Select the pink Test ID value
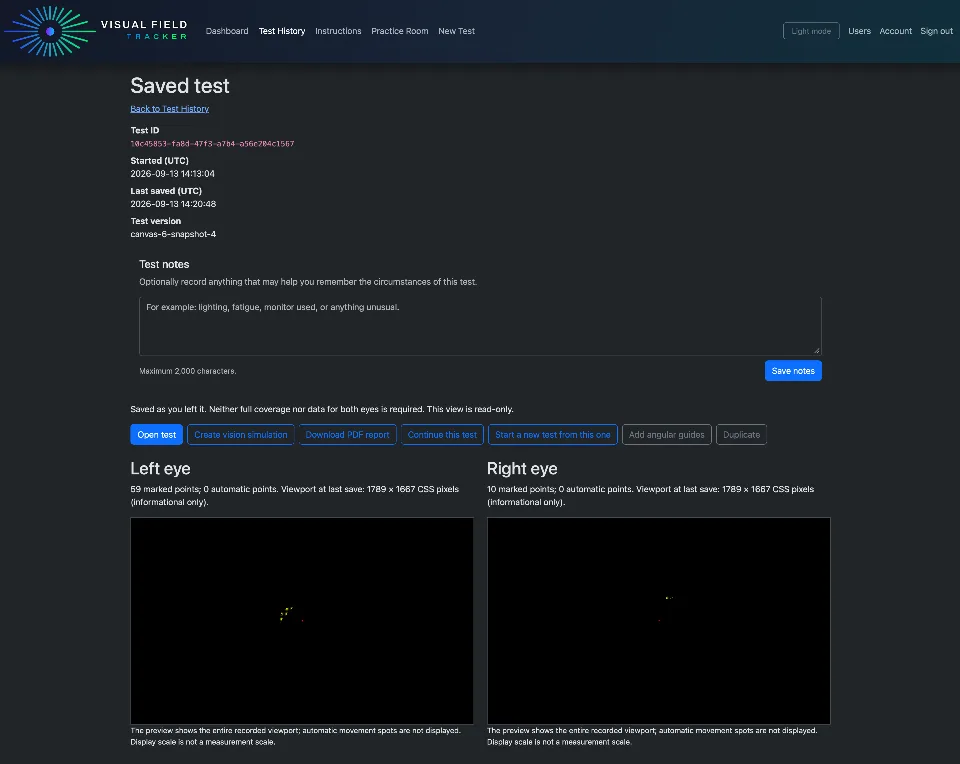The image size is (960, 764). pyautogui.click(x=212, y=144)
